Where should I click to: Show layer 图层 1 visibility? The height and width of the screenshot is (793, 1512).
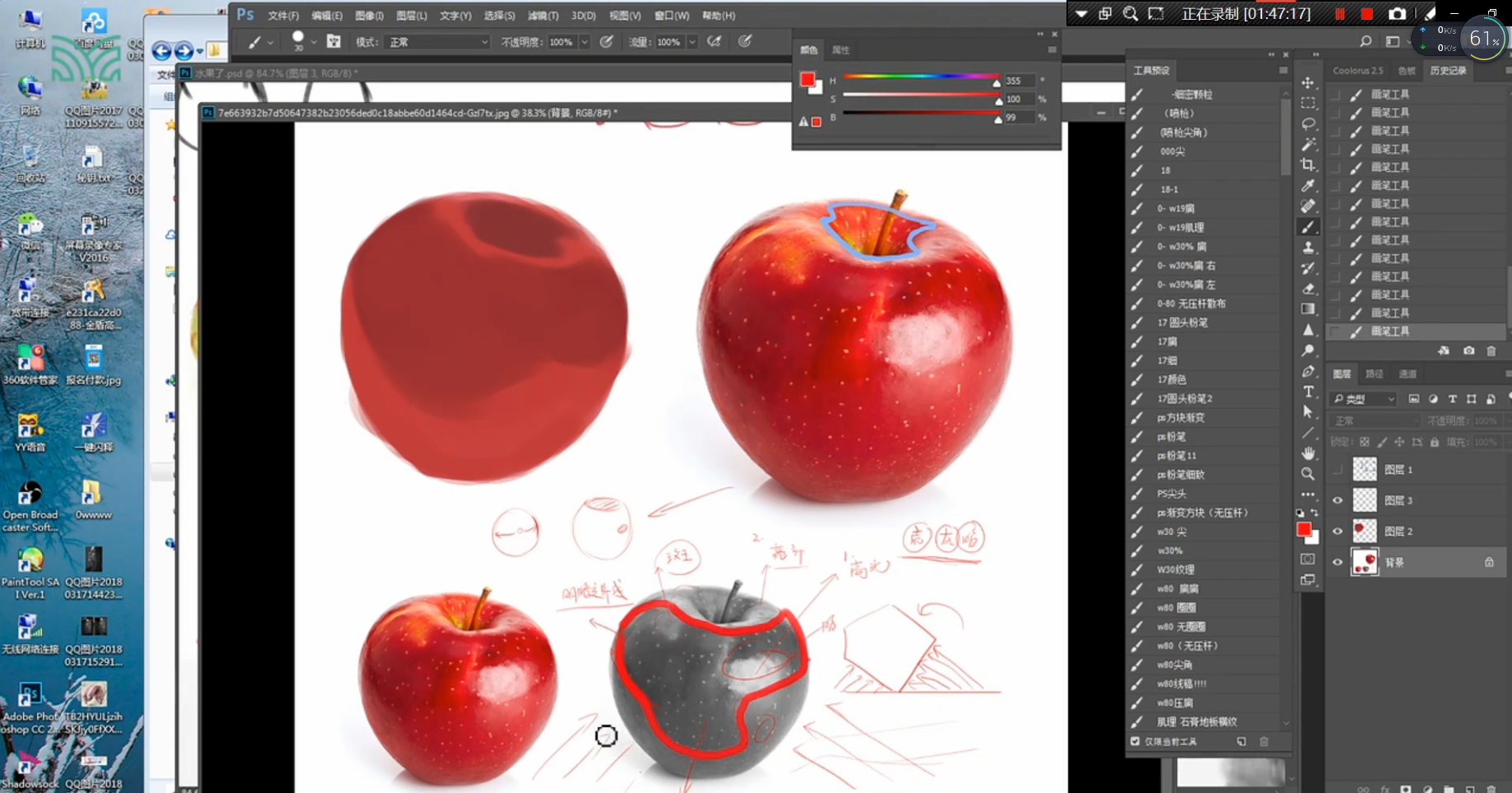pos(1338,470)
